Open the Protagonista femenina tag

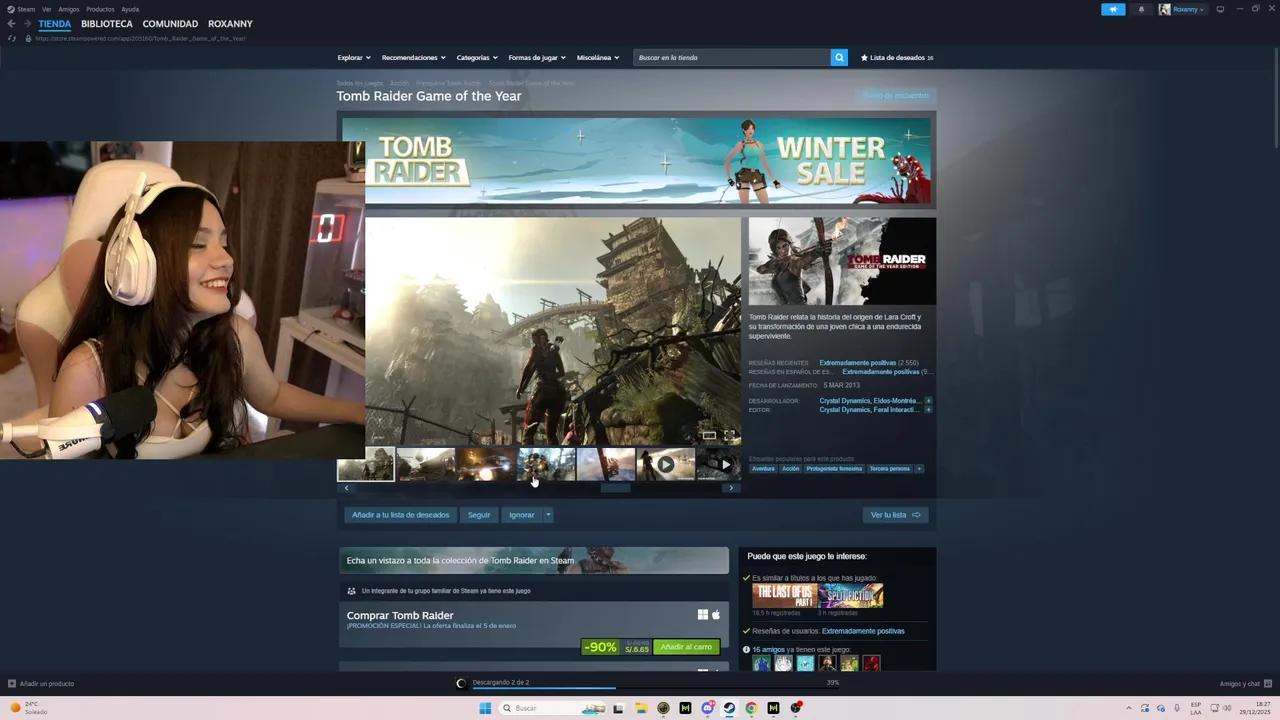834,468
